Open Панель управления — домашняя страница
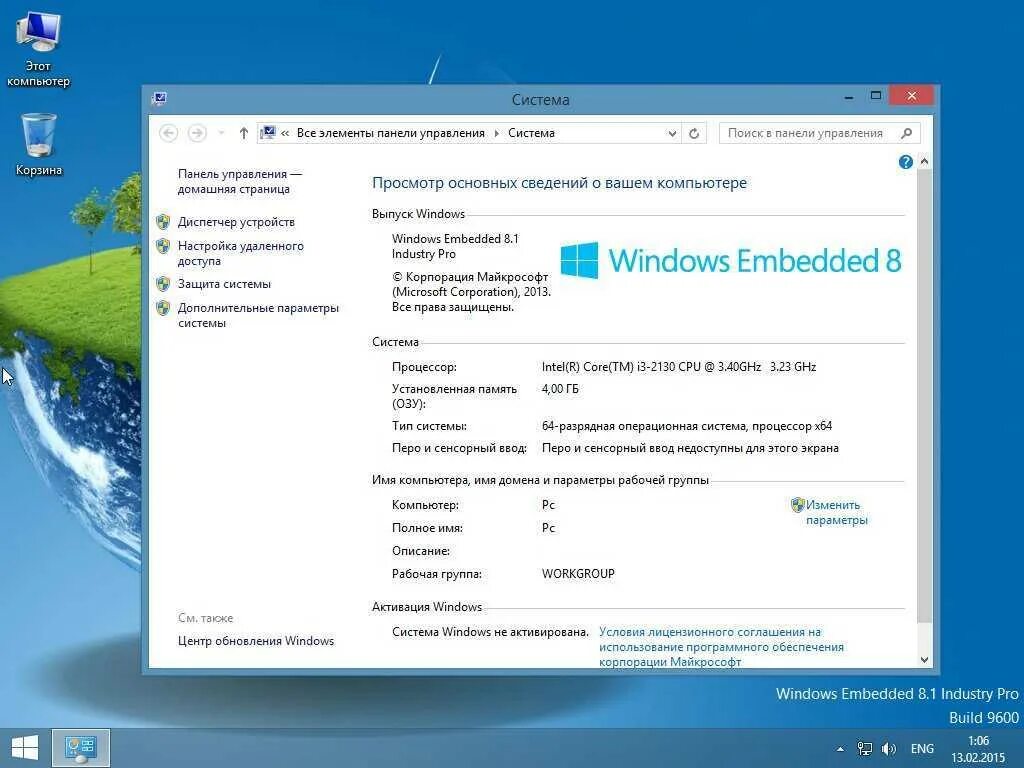Screen dimensions: 1024x768 pos(239,182)
